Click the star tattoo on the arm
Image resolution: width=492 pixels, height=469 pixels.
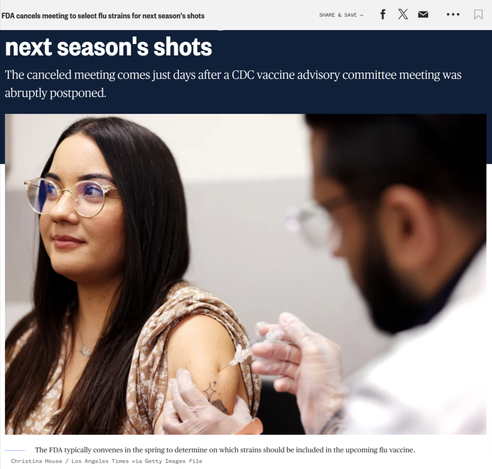point(210,391)
